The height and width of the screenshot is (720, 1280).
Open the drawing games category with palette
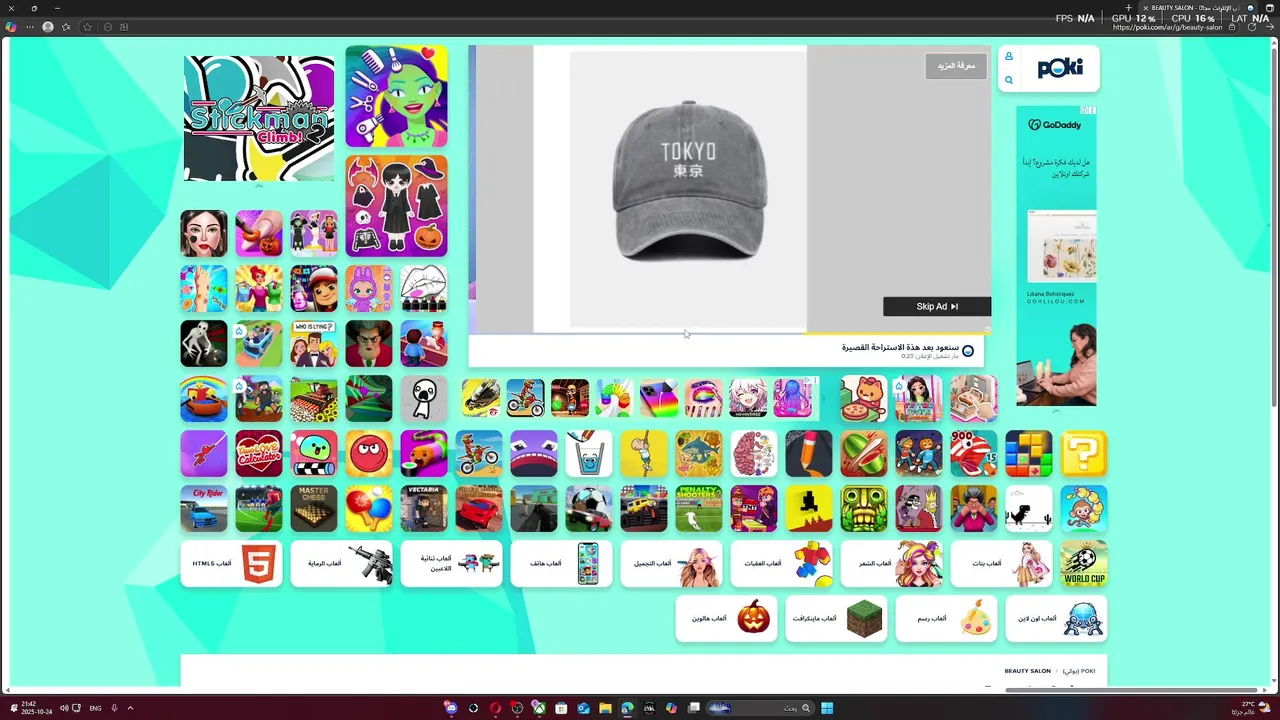[x=947, y=619]
